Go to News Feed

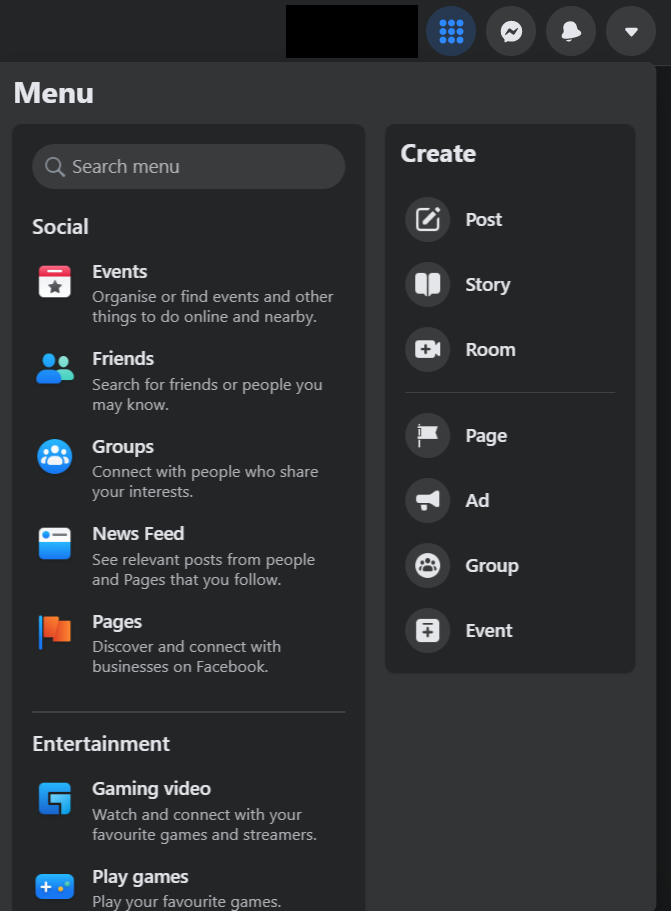(x=138, y=534)
